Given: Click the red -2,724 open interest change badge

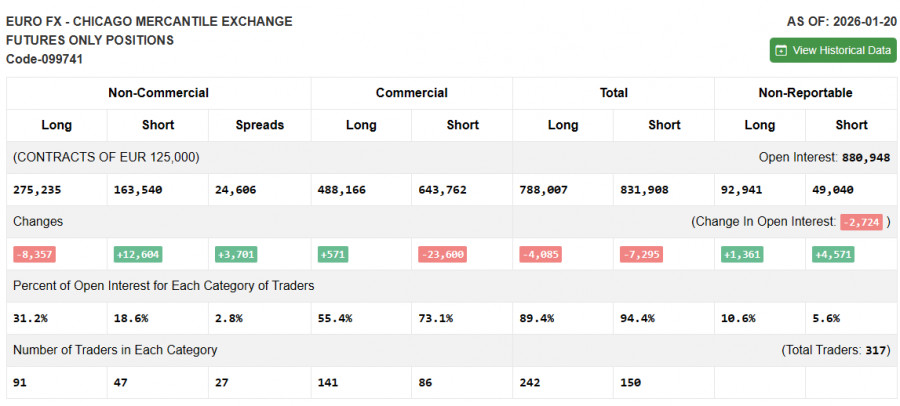Looking at the screenshot, I should click(x=861, y=222).
